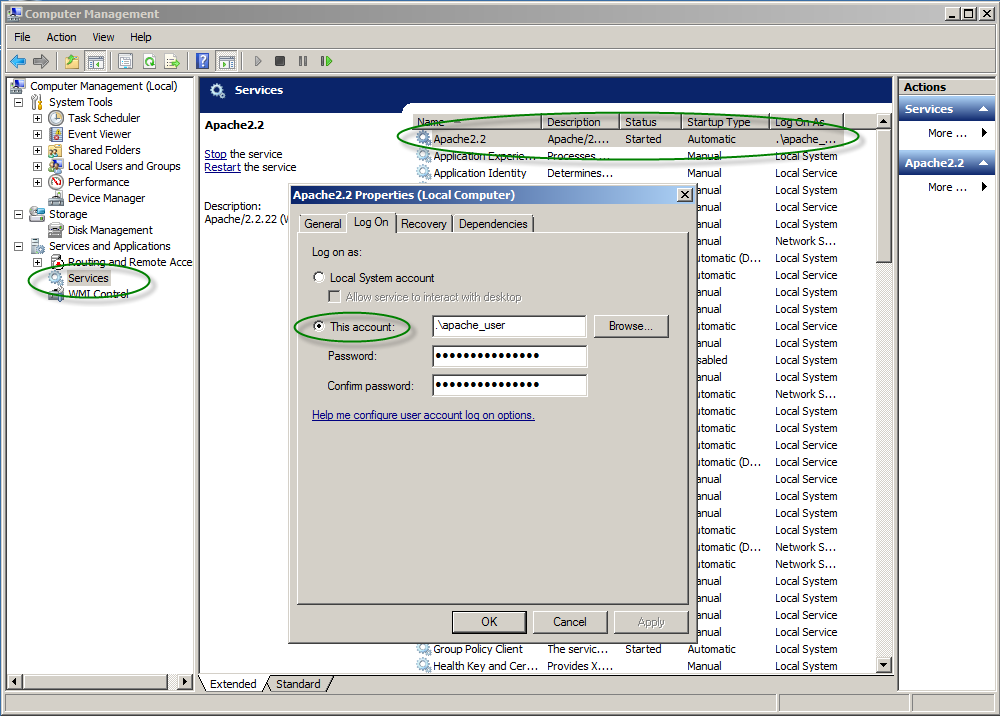This screenshot has width=1000, height=716.
Task: Expand the Routing and Remote Access node
Action: 38,262
